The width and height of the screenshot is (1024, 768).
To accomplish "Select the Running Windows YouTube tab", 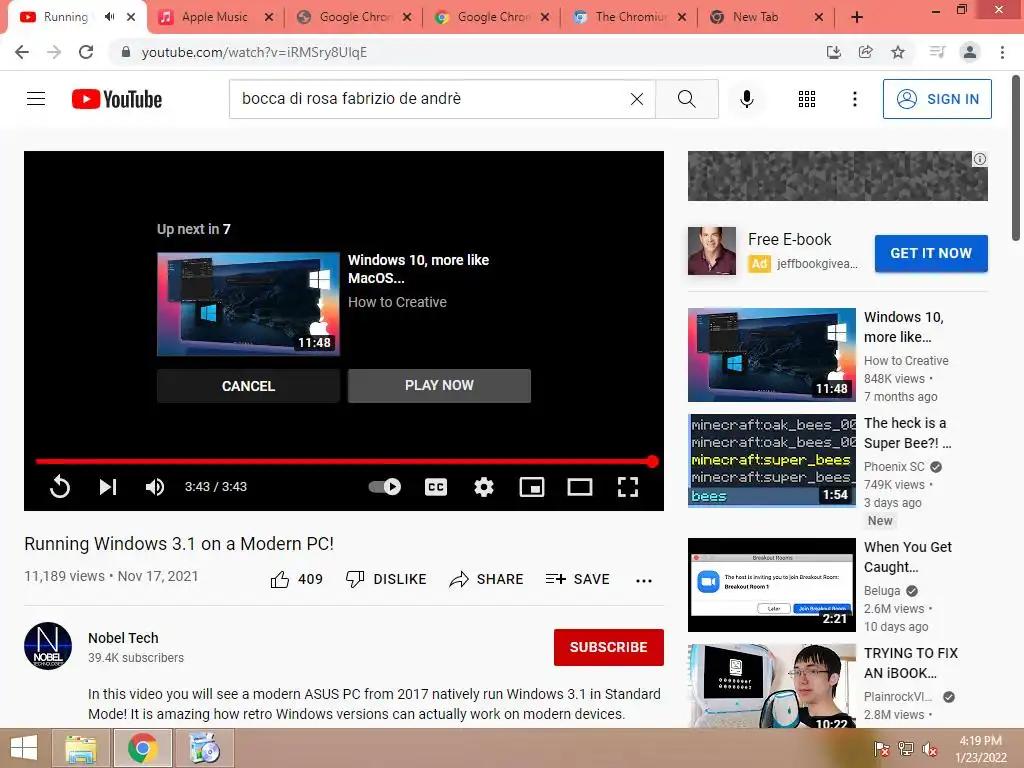I will (x=65, y=17).
